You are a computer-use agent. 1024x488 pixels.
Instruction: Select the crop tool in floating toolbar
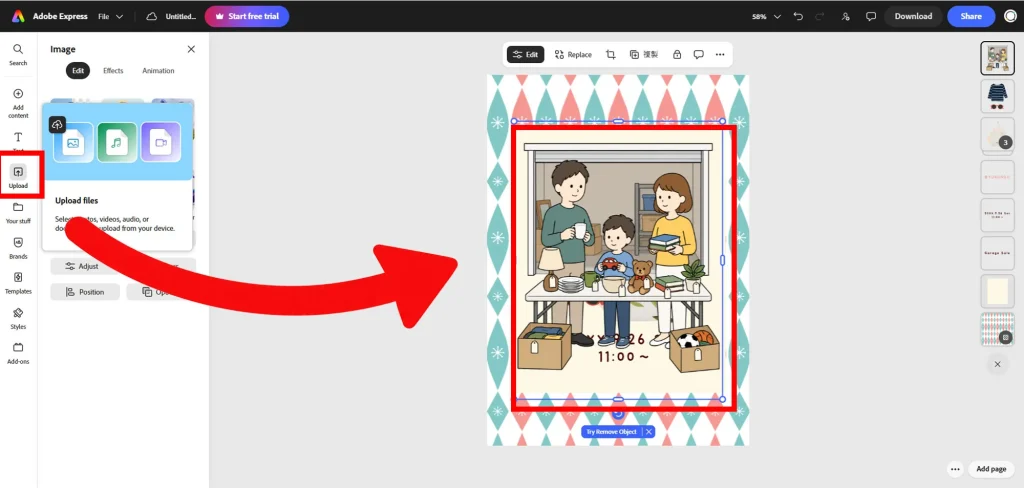point(611,54)
